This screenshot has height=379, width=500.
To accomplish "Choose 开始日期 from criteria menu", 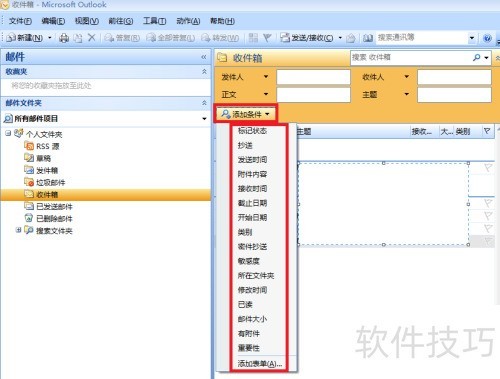I will (252, 218).
